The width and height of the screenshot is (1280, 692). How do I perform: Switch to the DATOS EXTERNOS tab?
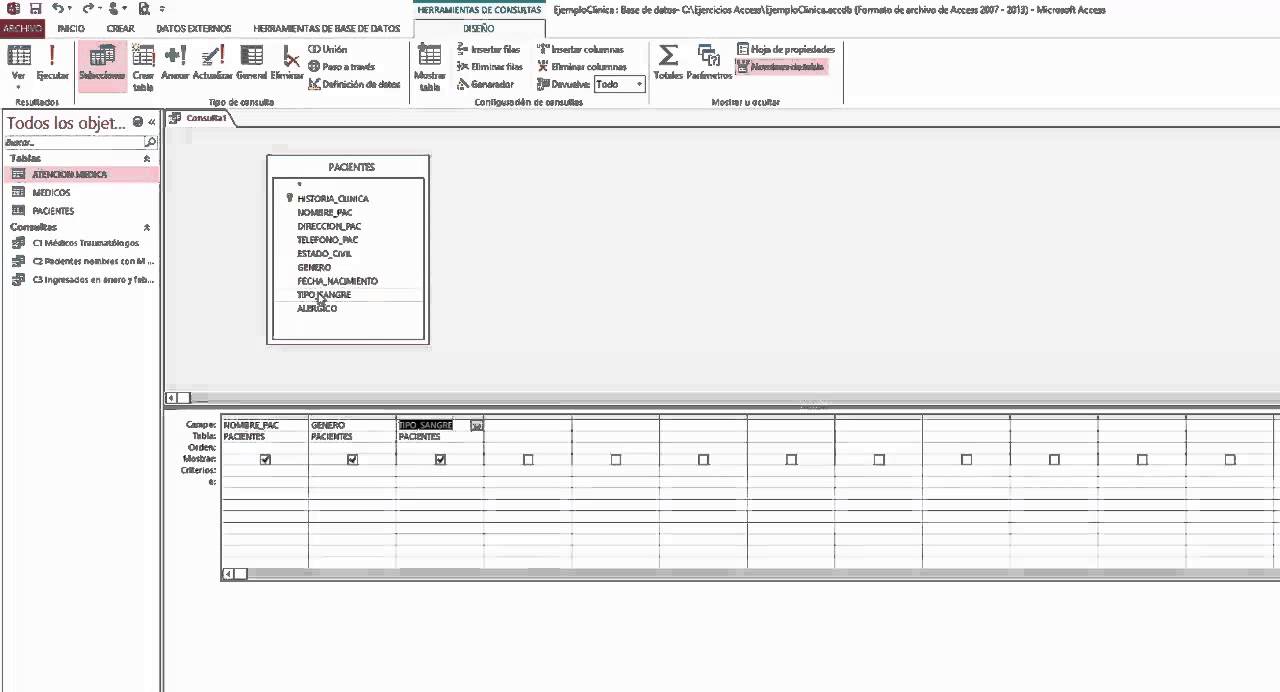[194, 29]
